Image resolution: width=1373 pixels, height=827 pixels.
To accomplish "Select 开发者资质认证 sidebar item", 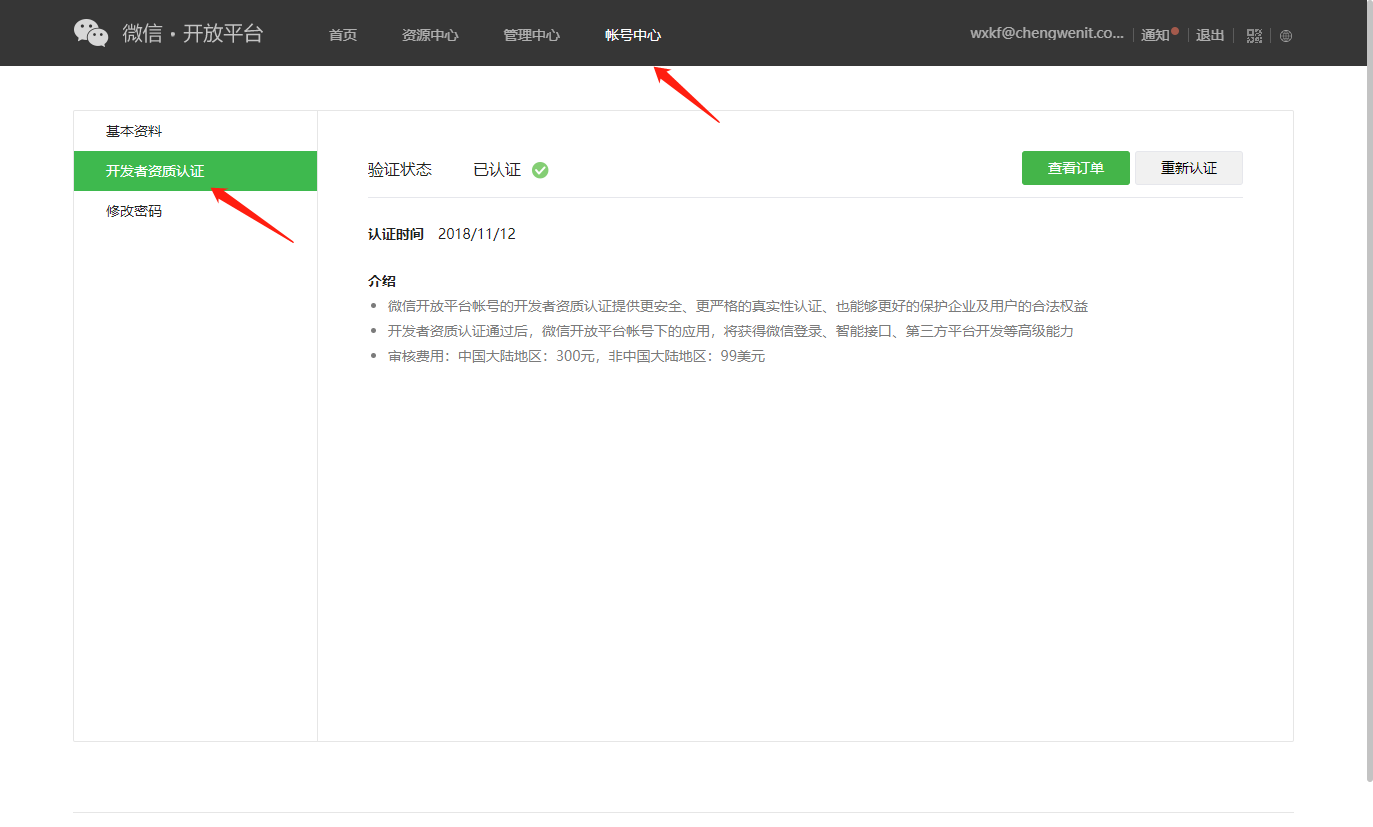I will 155,171.
